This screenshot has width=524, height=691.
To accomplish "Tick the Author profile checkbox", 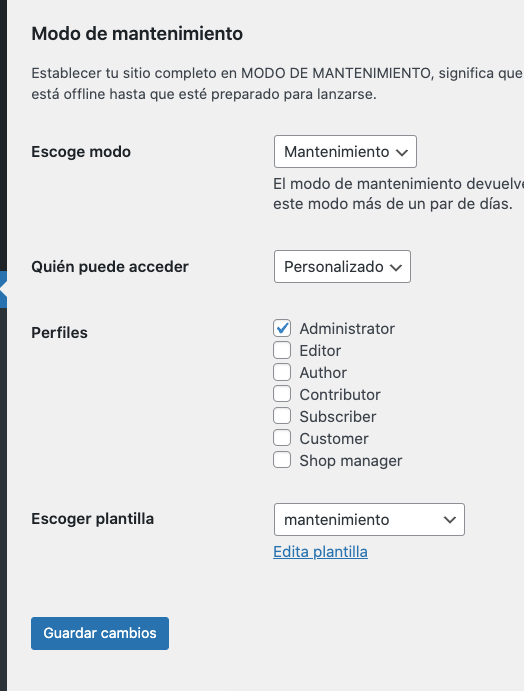I will (x=282, y=372).
